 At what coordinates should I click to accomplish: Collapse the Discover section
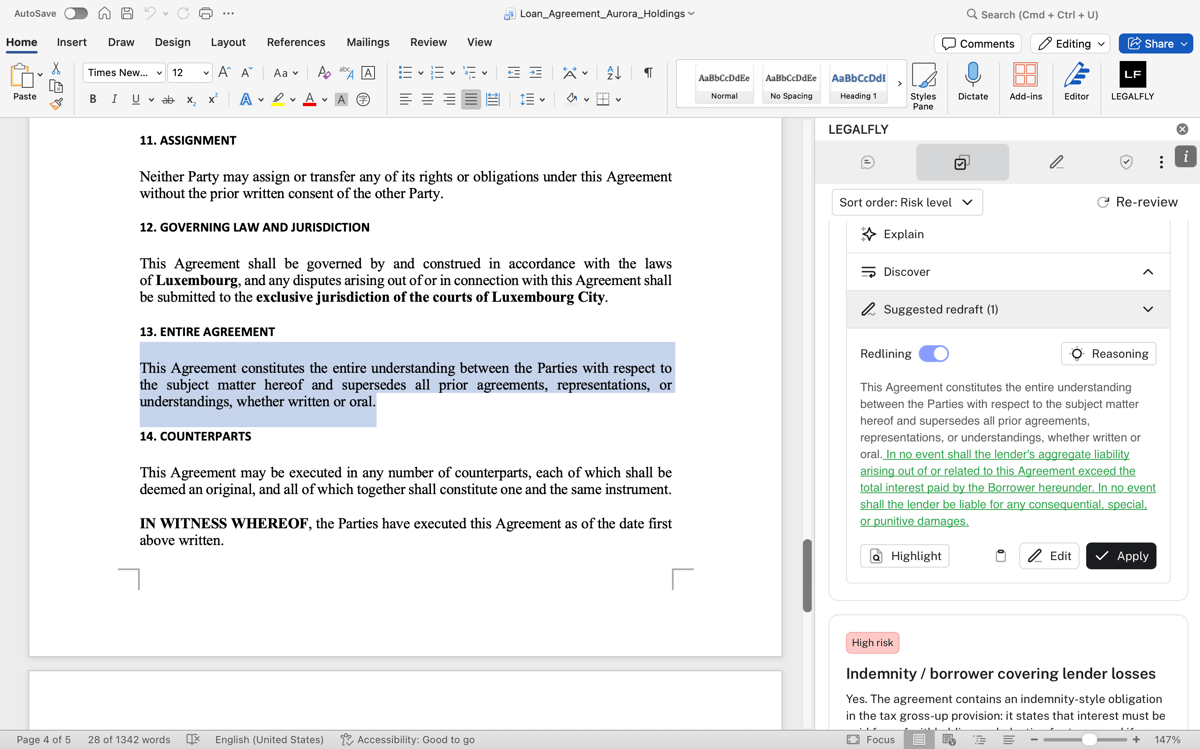click(1148, 272)
